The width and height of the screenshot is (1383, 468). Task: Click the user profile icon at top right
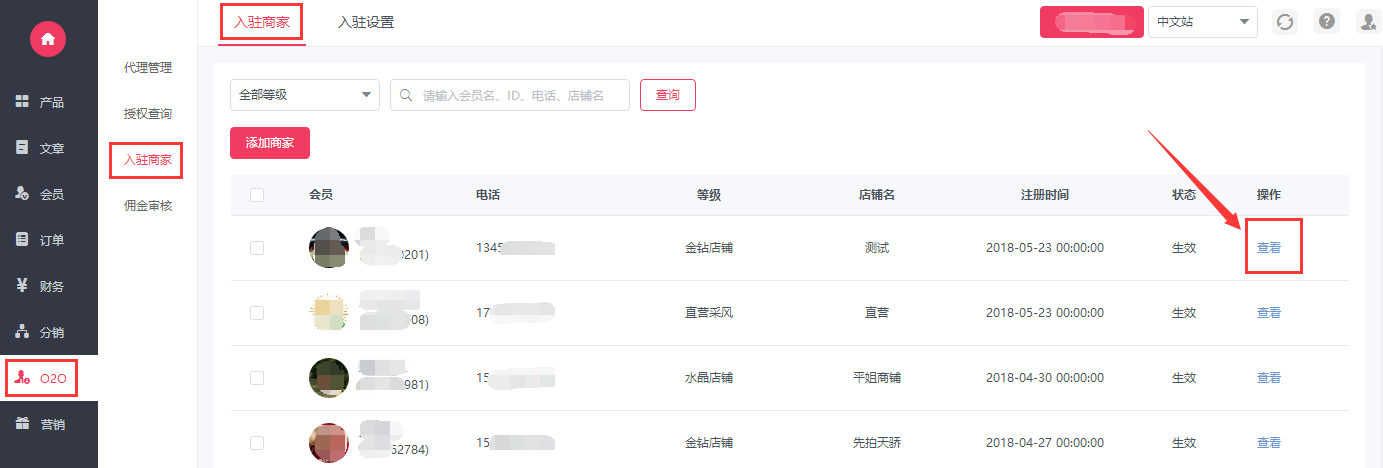pyautogui.click(x=1367, y=22)
